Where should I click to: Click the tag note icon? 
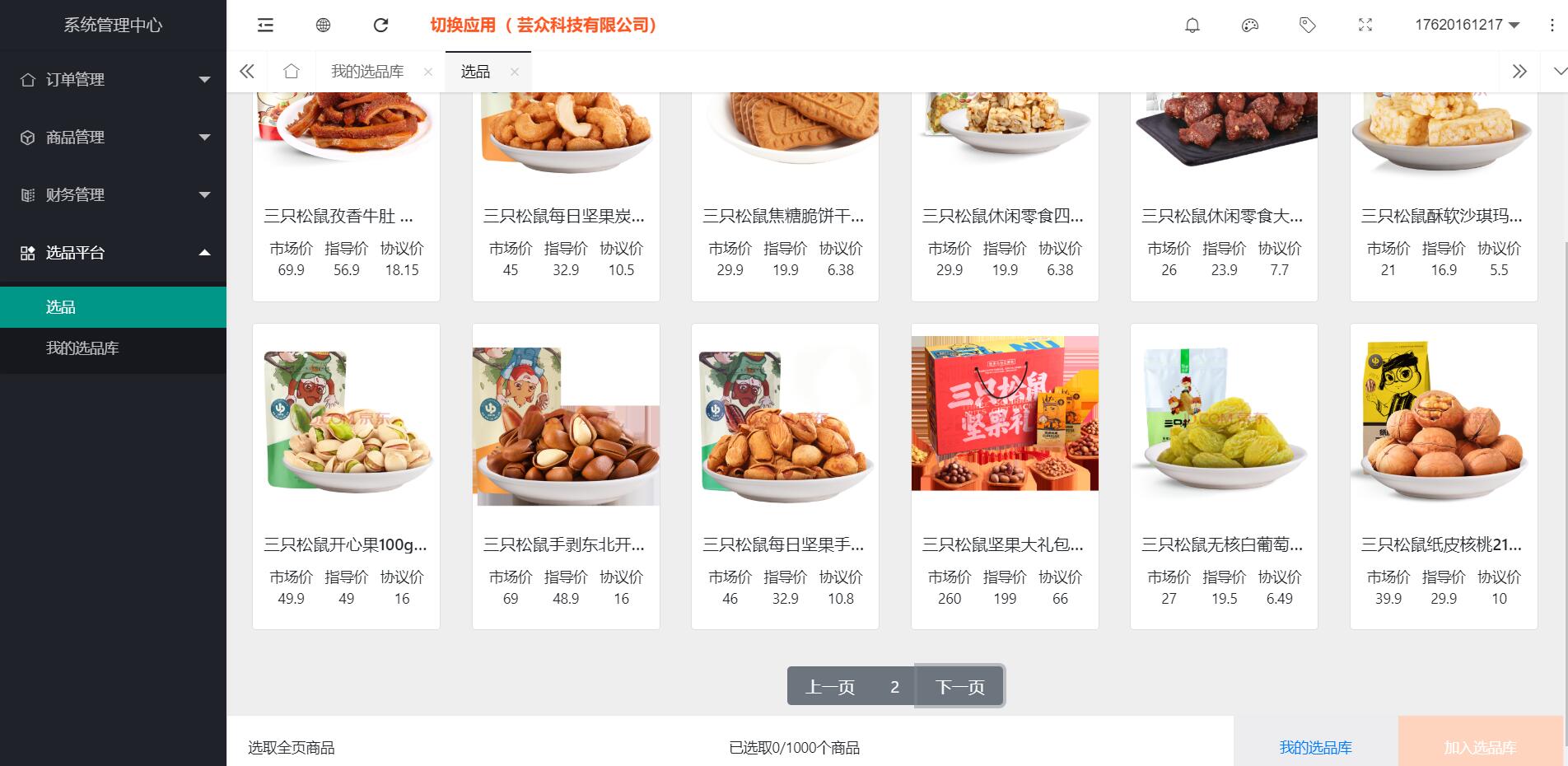tap(1307, 26)
